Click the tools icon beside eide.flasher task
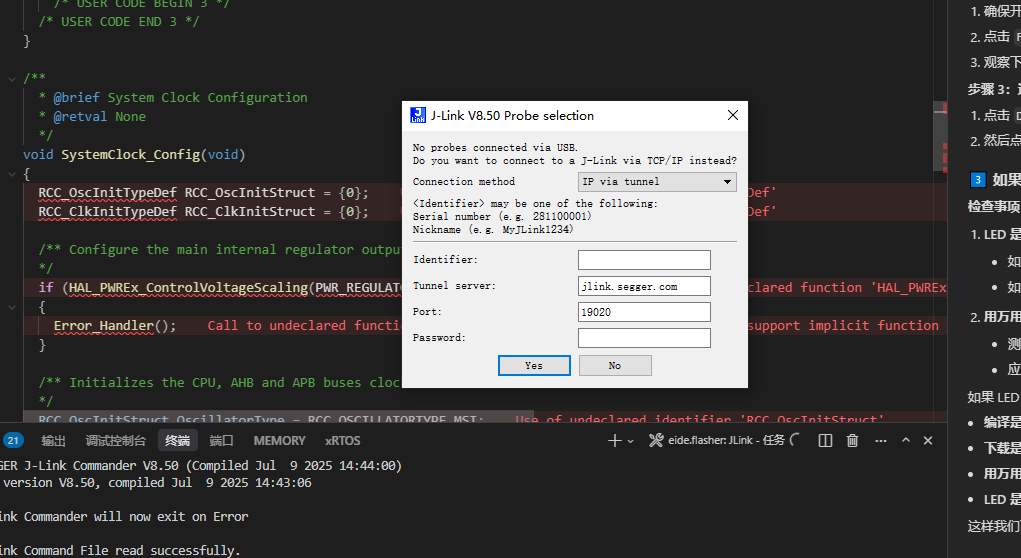1021x558 pixels. (656, 441)
